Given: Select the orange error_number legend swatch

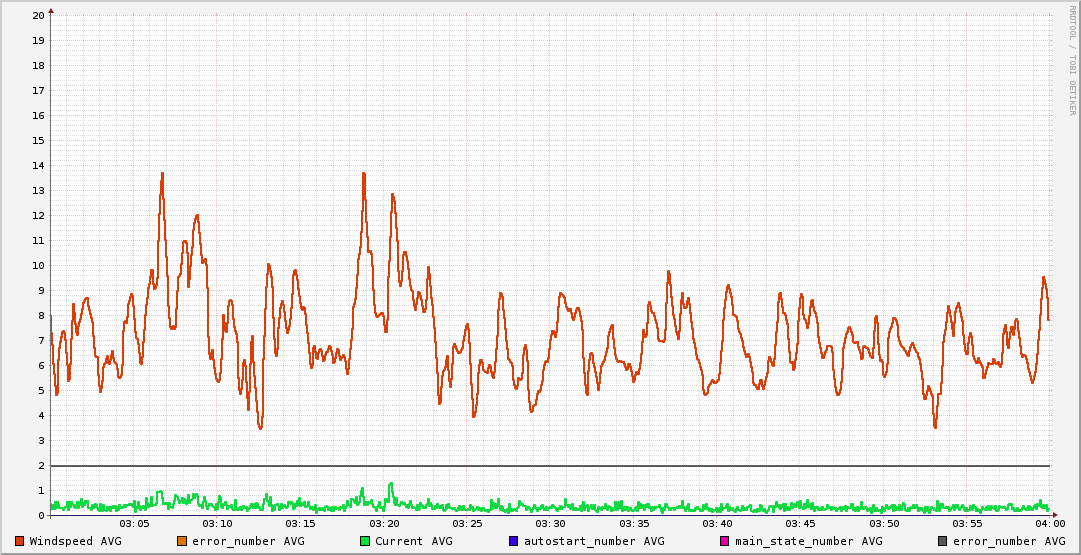Looking at the screenshot, I should coord(182,541).
